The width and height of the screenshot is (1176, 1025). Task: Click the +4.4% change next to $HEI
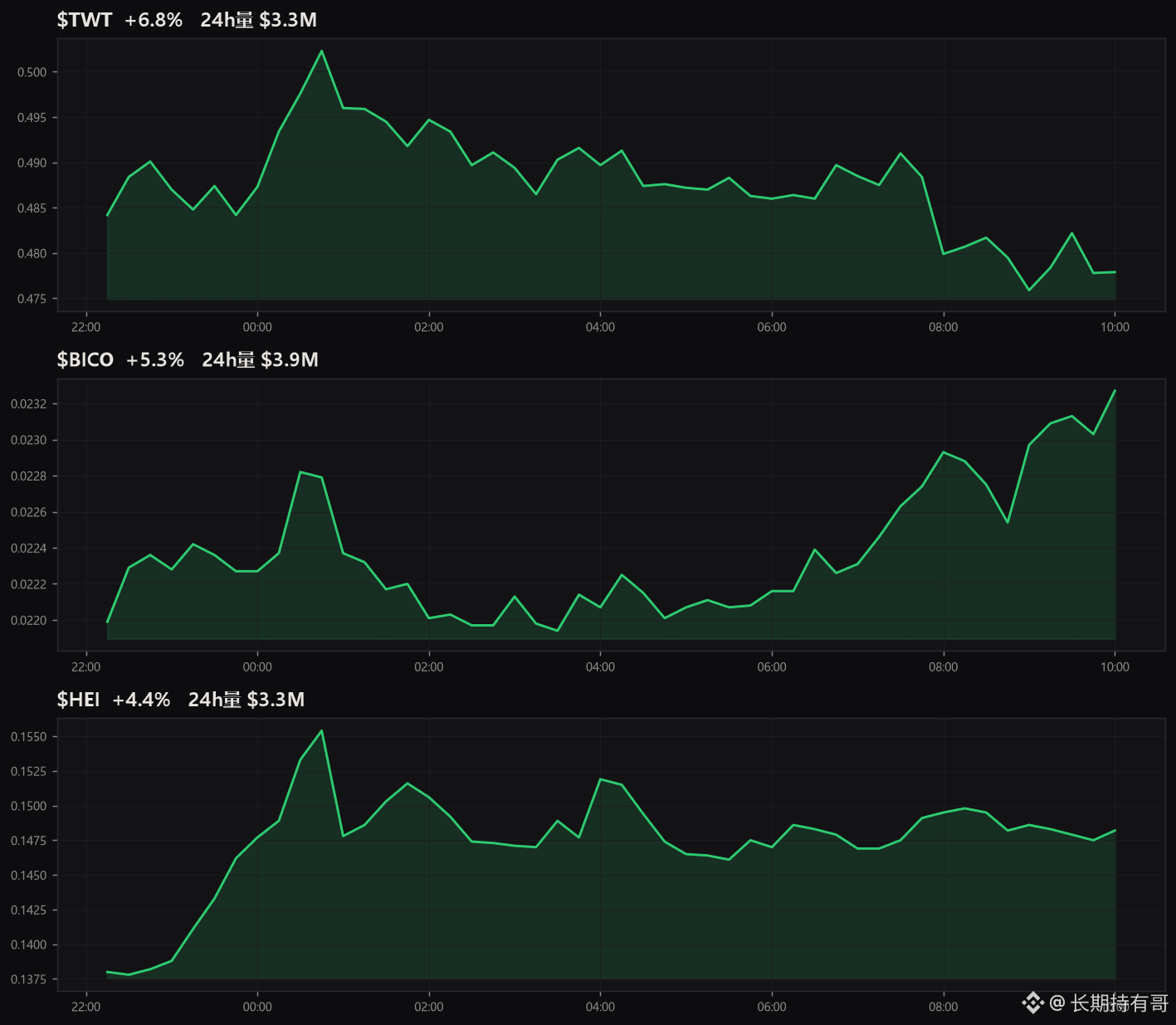click(x=141, y=700)
